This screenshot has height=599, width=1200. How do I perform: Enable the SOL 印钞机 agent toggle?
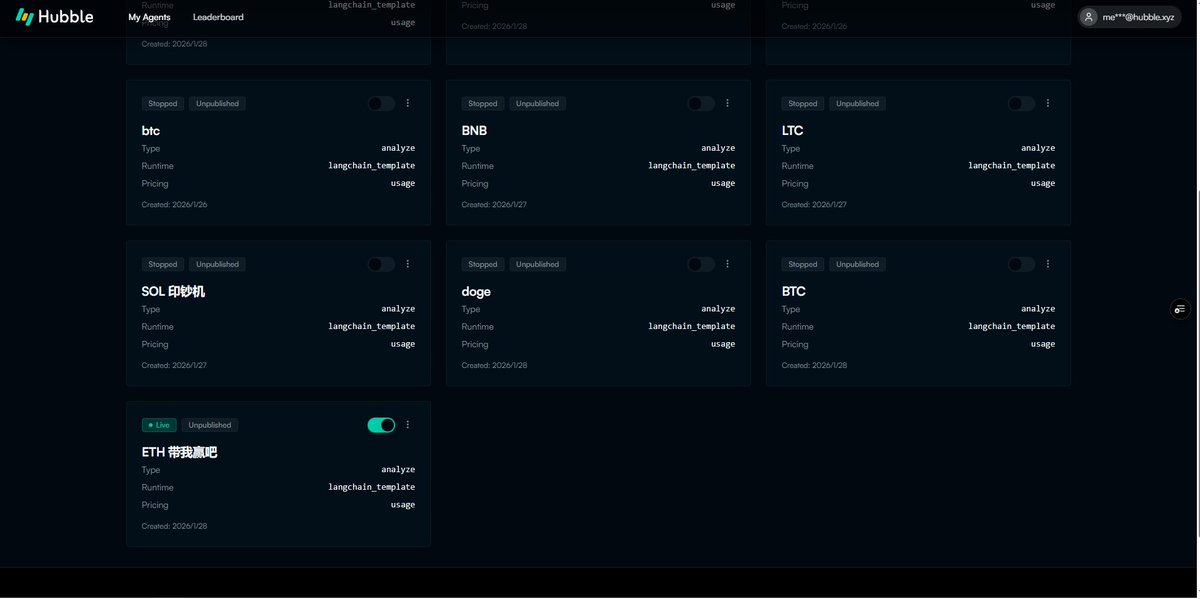pos(381,264)
